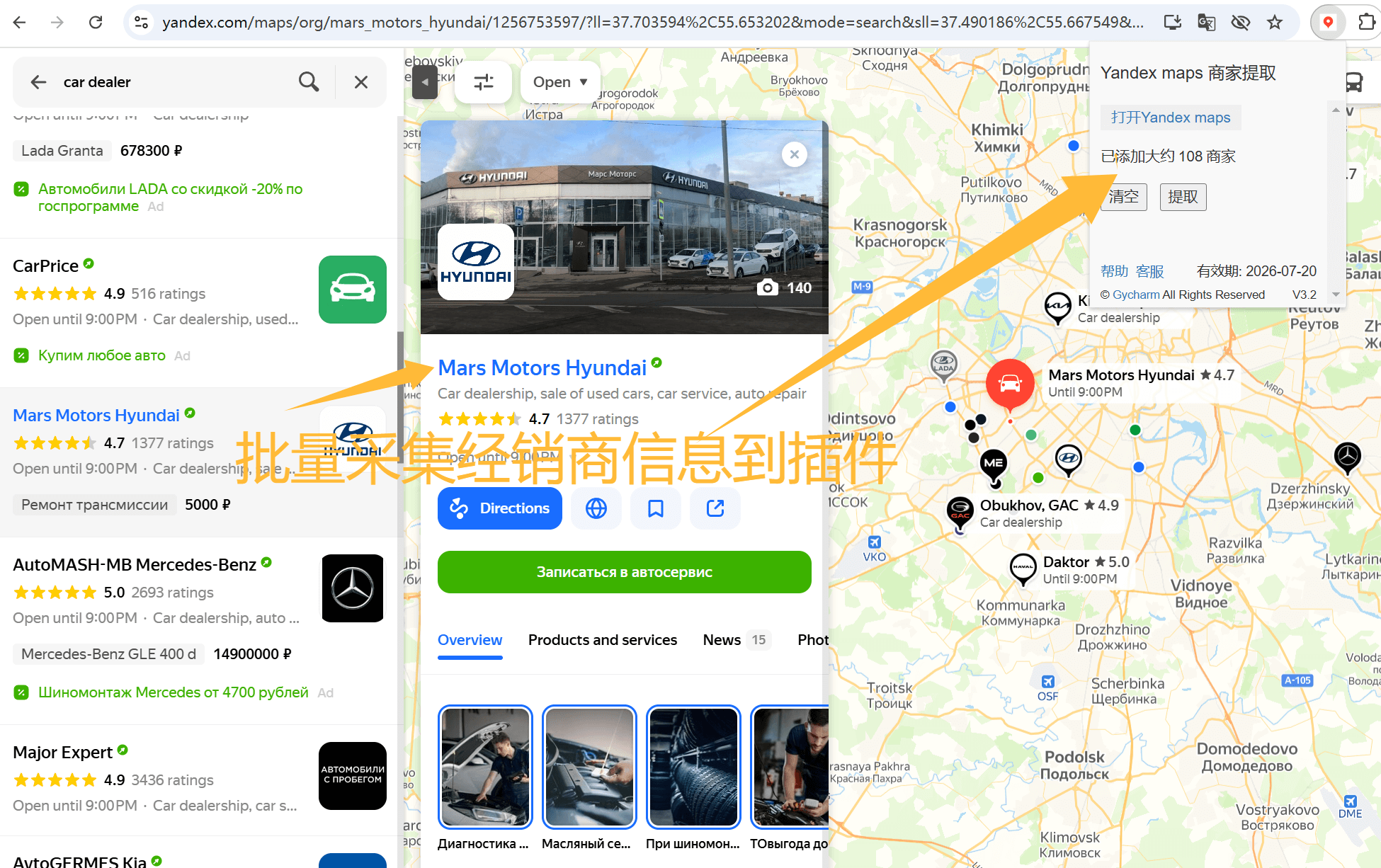Switch to Products and services tab
The width and height of the screenshot is (1381, 868).
click(602, 640)
